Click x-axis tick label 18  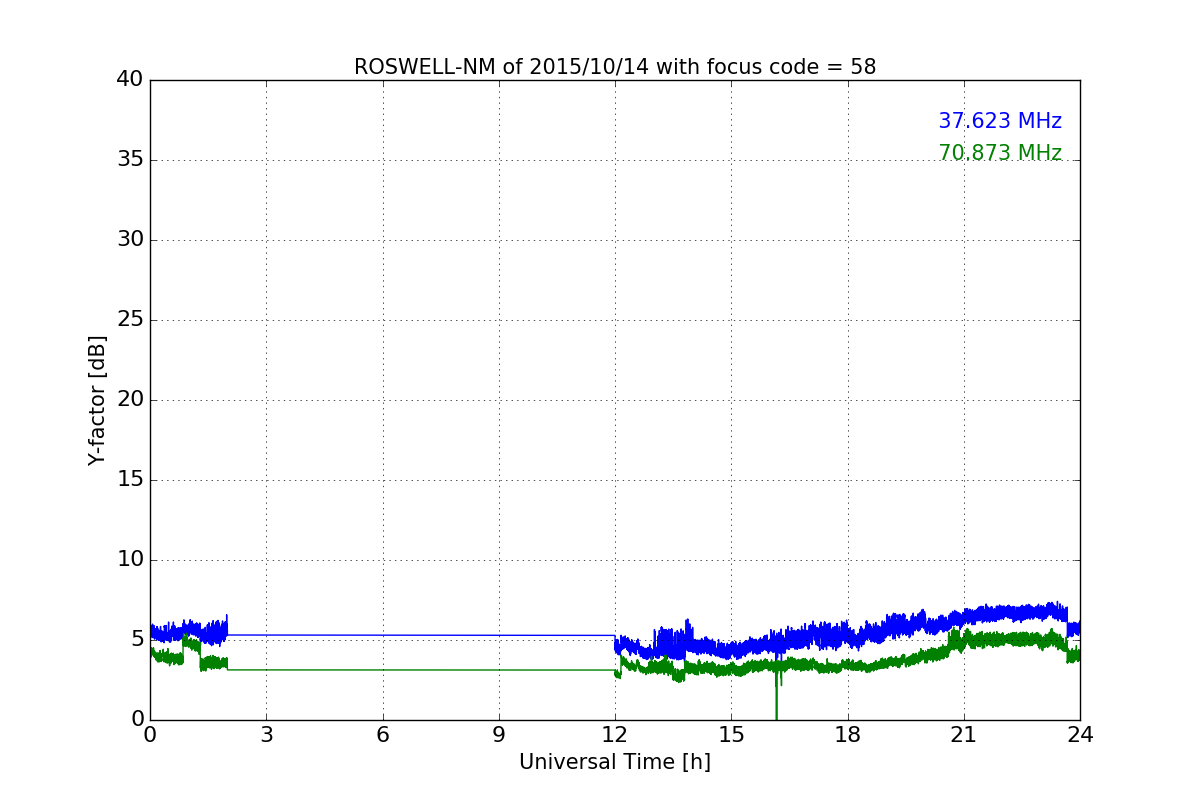click(848, 735)
